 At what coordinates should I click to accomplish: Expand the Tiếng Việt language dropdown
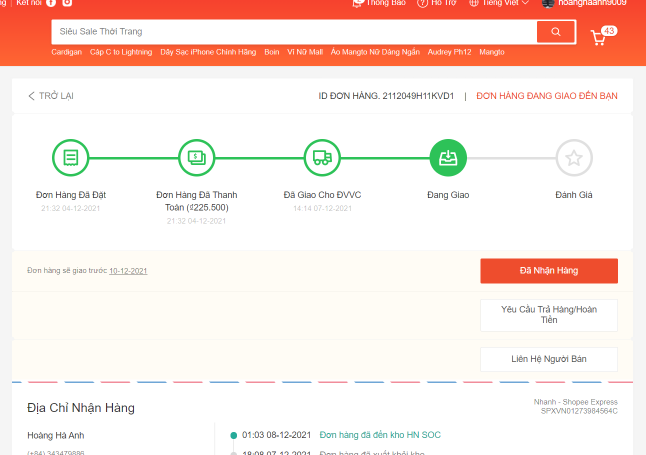(506, 3)
